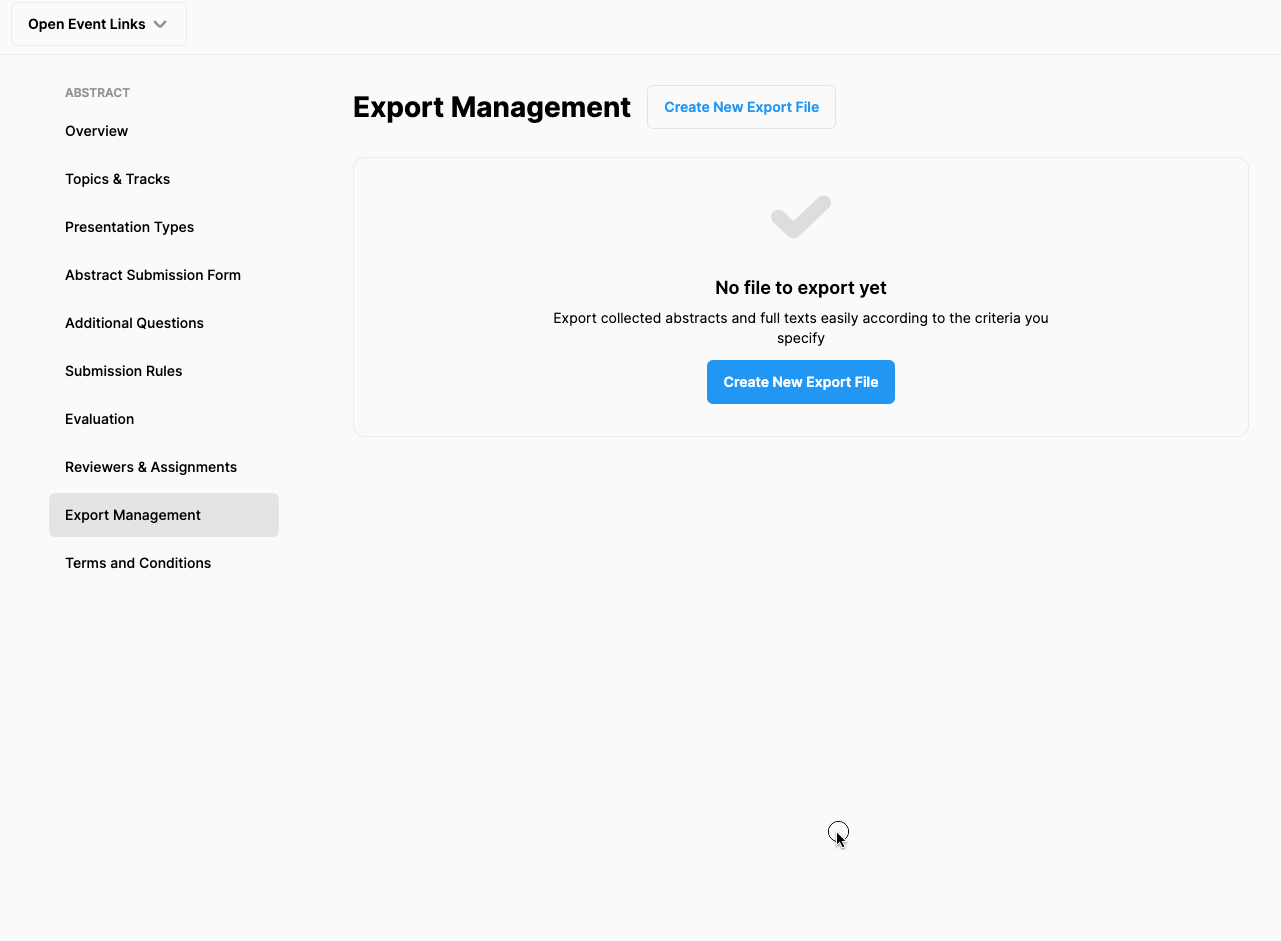The width and height of the screenshot is (1281, 941).
Task: Open Reviewers & Assignments page
Action: click(151, 467)
